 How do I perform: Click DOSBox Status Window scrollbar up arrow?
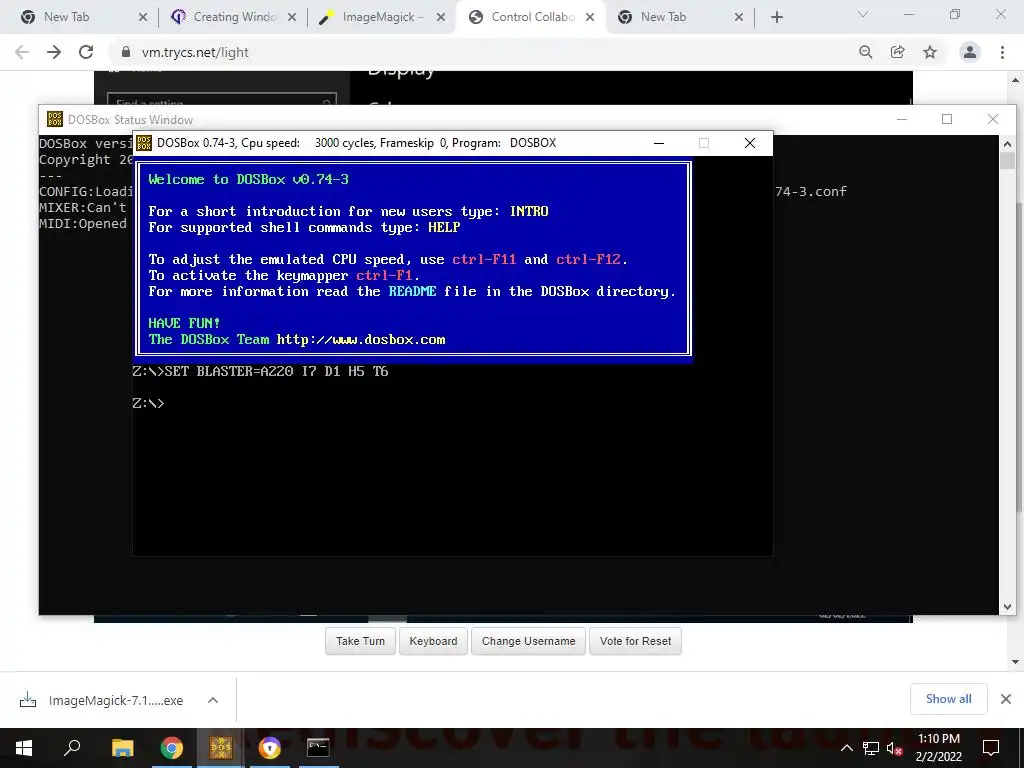click(x=1007, y=144)
